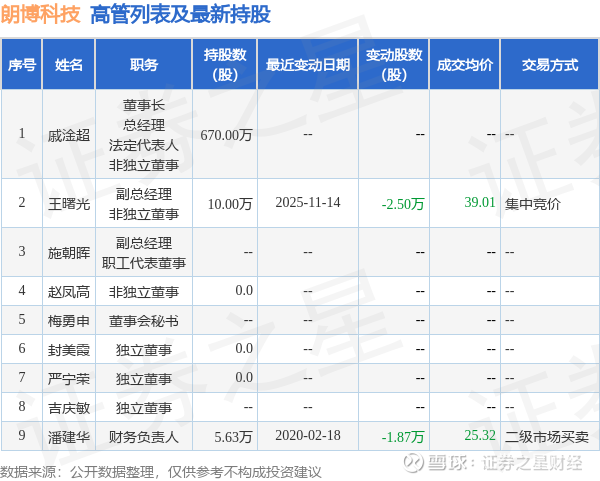Click 职工代表董事 position text

[143, 263]
